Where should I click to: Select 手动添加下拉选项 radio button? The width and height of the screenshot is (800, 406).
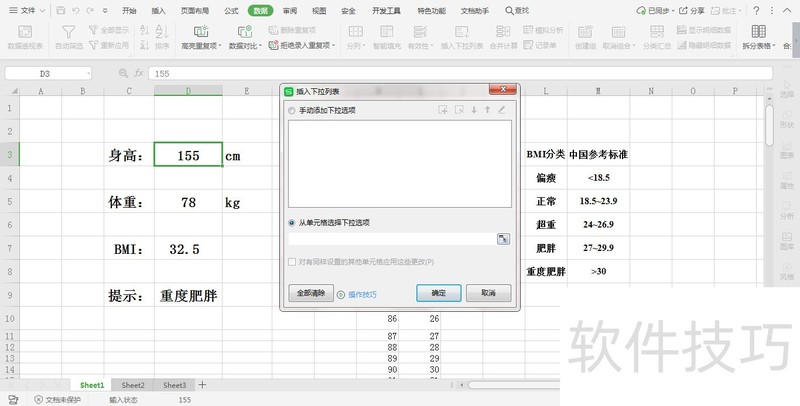tap(291, 110)
